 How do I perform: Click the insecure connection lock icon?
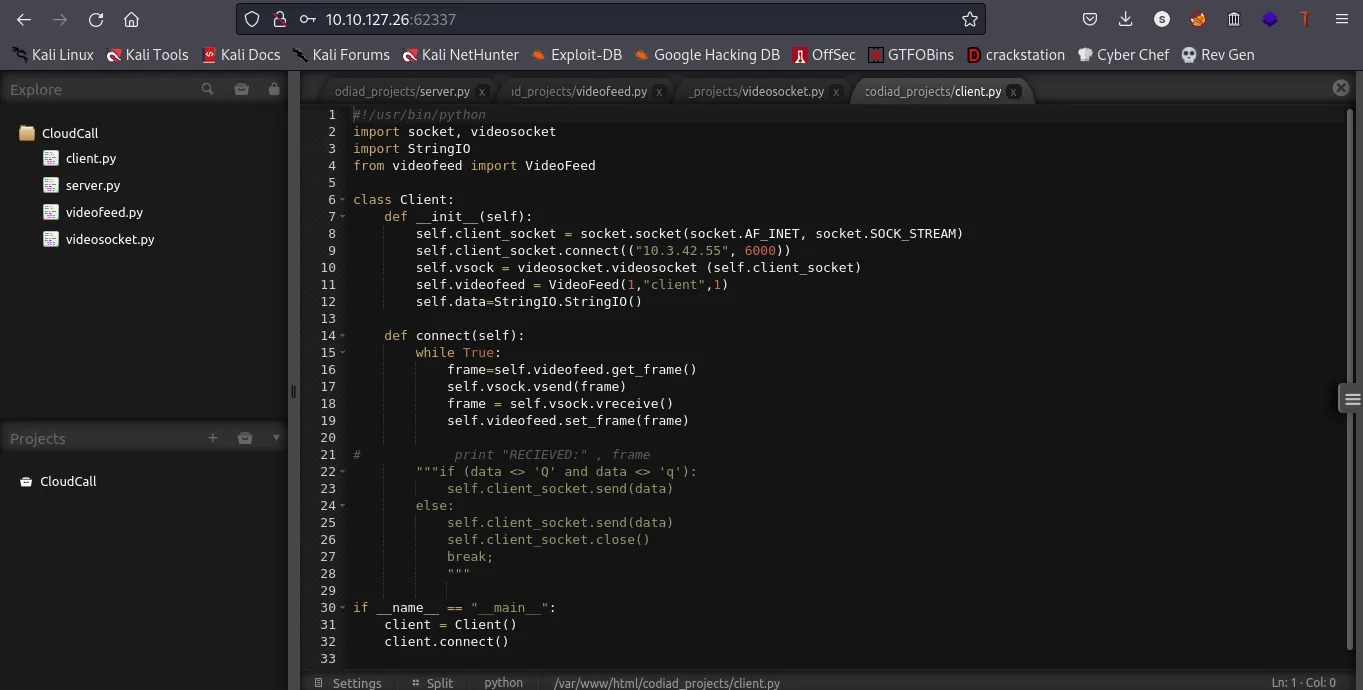(x=279, y=19)
